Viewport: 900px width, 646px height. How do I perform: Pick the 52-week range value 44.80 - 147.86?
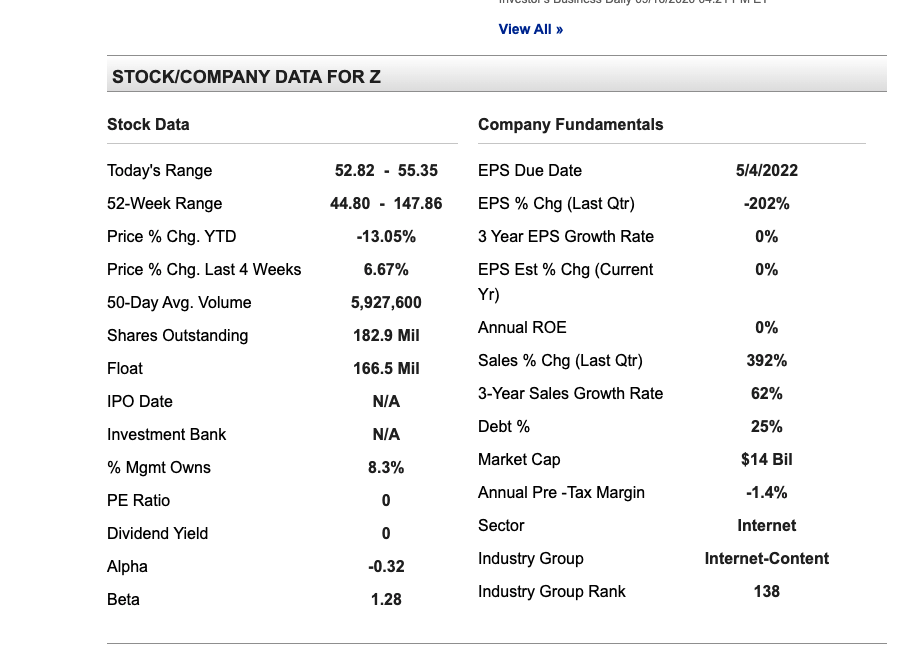tap(386, 203)
